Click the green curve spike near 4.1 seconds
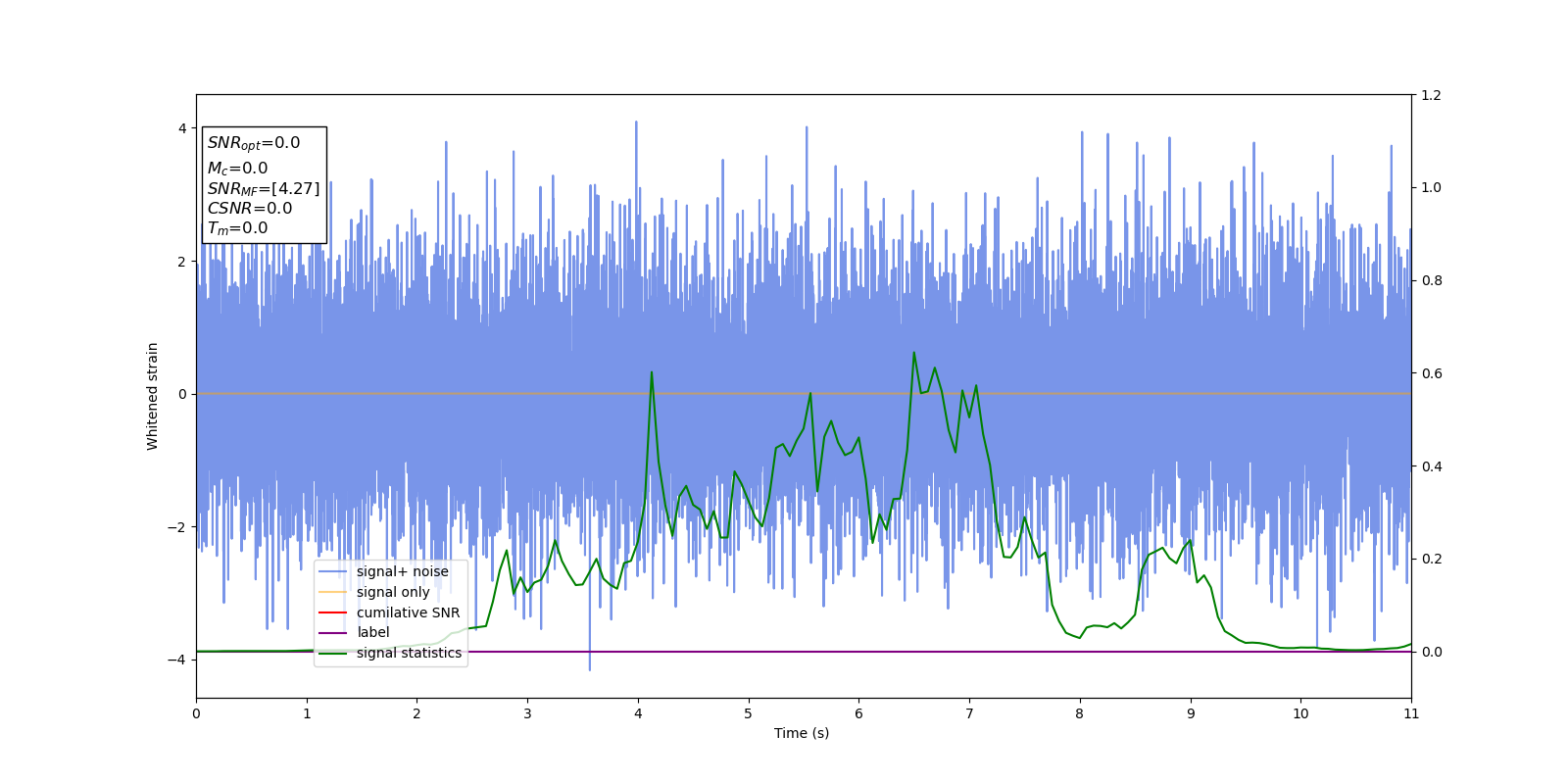This screenshot has width=1568, height=784. (x=652, y=372)
